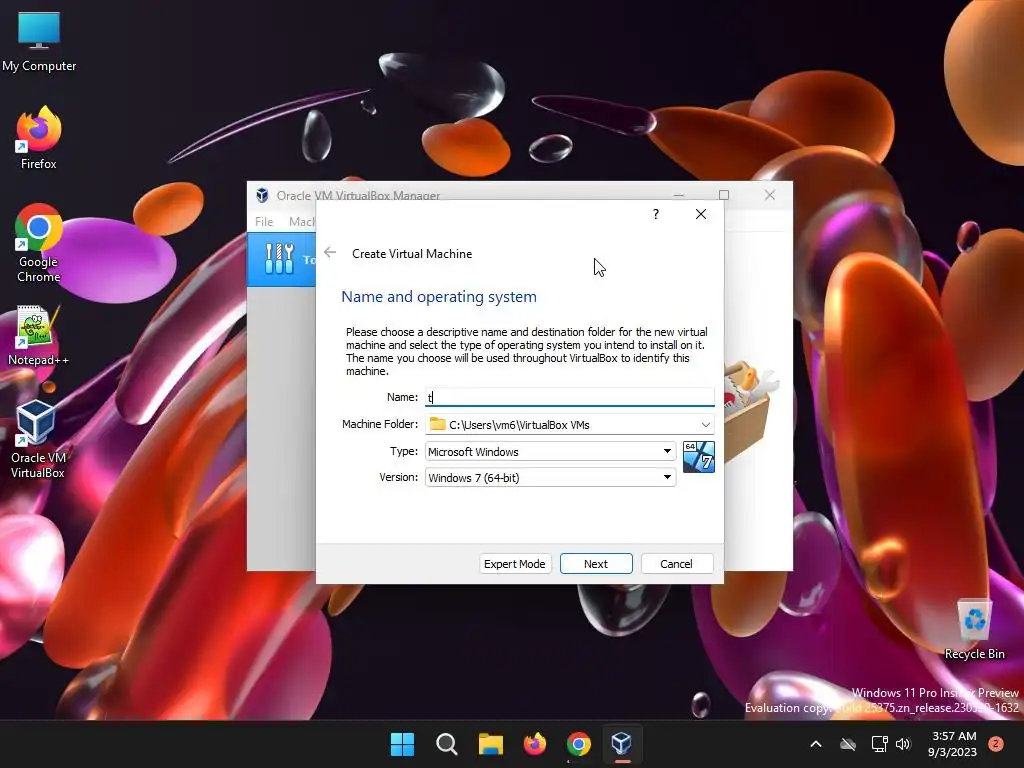Open Notepad++ desktop shortcut
This screenshot has height=768, width=1024.
coord(39,336)
